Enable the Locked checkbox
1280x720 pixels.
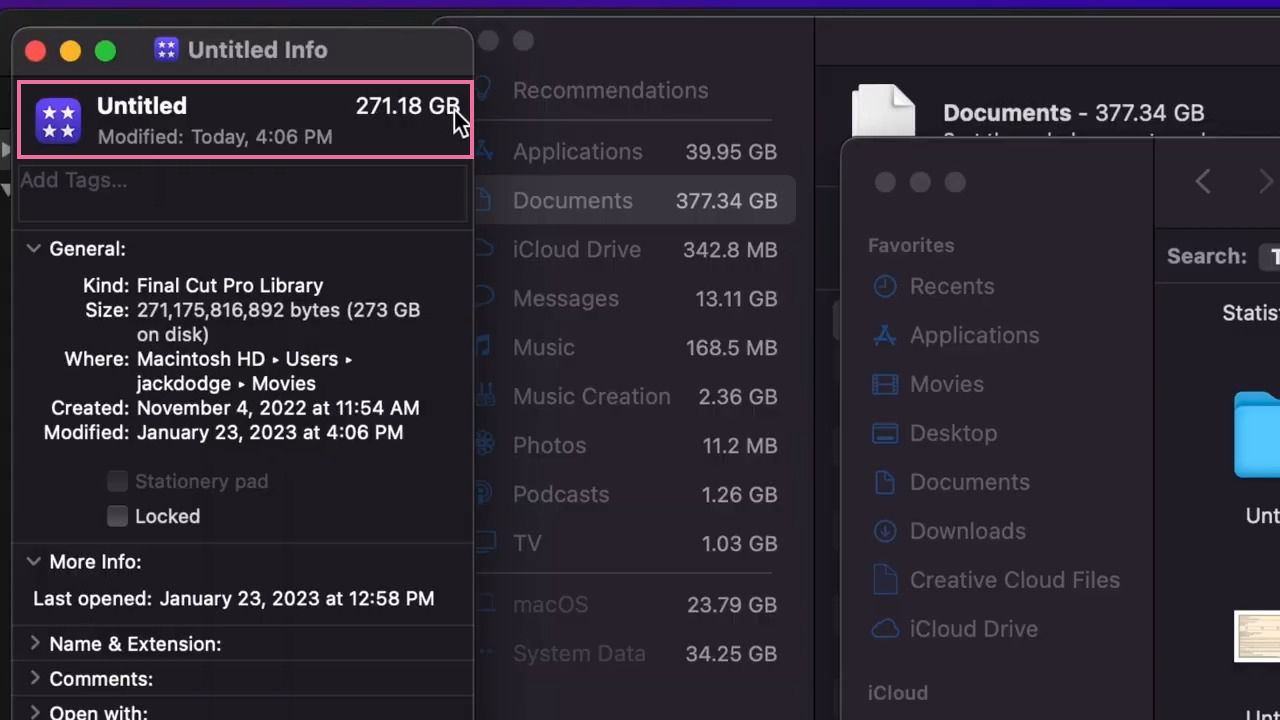click(118, 516)
